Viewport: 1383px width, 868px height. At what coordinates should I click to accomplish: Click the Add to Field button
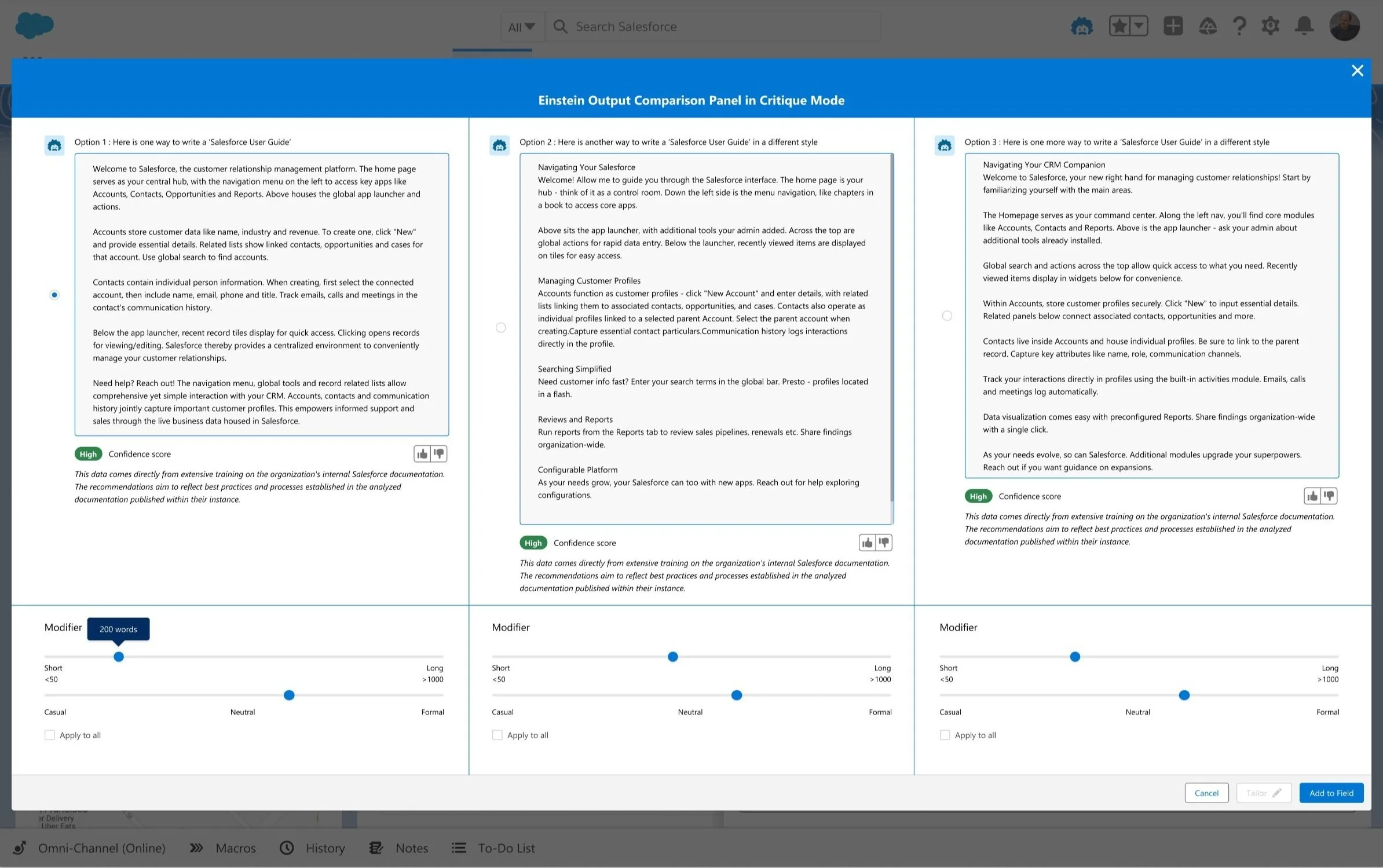point(1331,793)
